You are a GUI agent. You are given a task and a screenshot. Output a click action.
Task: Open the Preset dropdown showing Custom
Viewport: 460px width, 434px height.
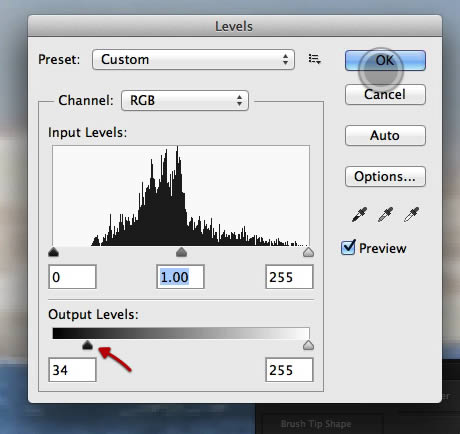tap(193, 60)
